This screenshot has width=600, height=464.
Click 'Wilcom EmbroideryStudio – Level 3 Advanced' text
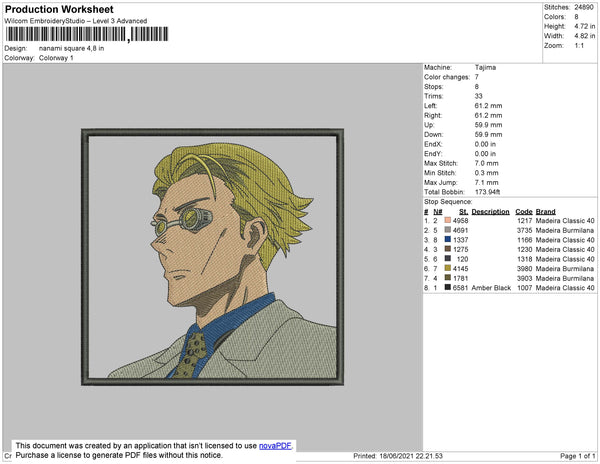(x=76, y=21)
